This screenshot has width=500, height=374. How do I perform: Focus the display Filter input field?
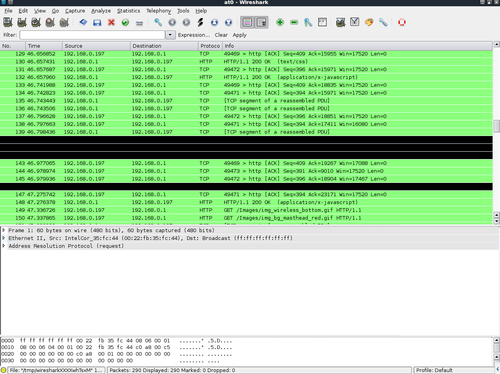click(92, 35)
